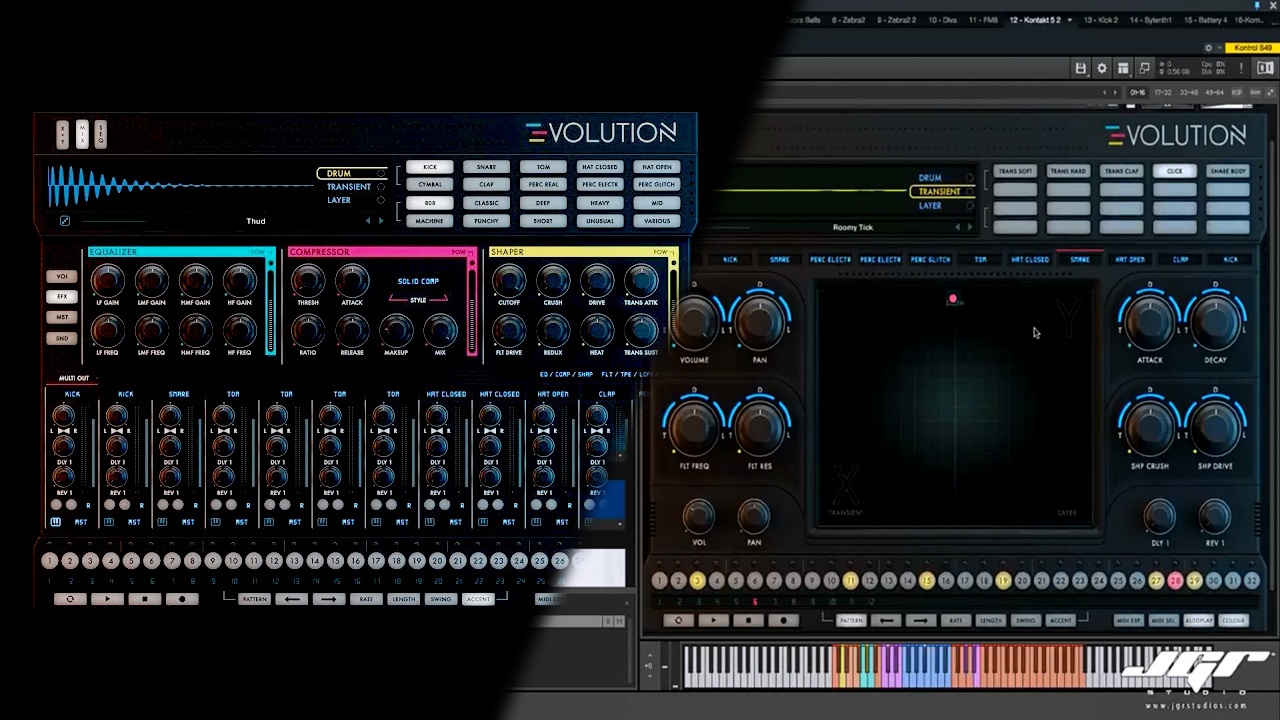Go to next sample after Thud
The image size is (1280, 720).
point(380,221)
